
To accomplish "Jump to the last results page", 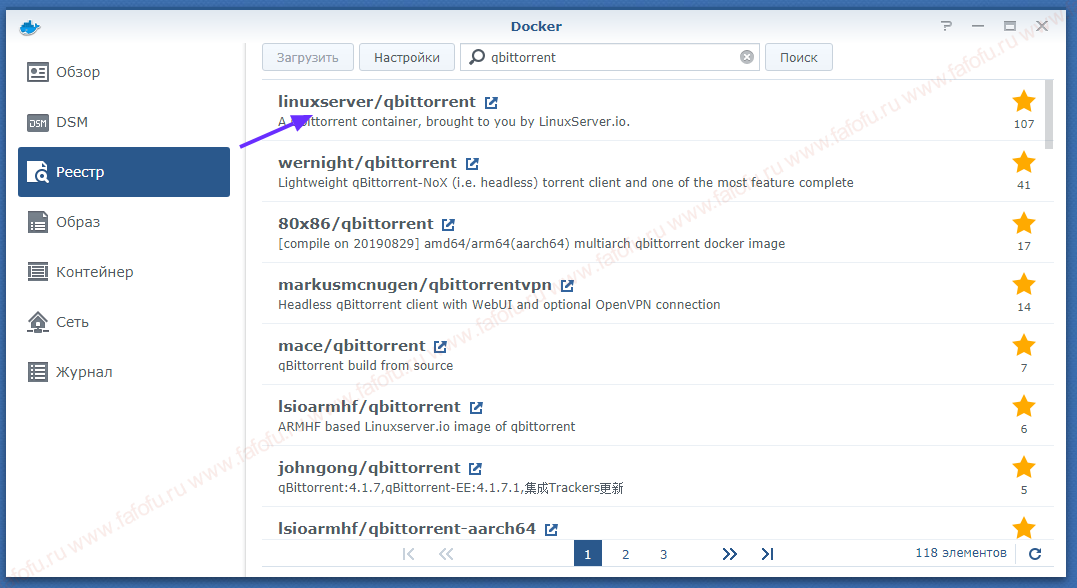I will point(767,554).
